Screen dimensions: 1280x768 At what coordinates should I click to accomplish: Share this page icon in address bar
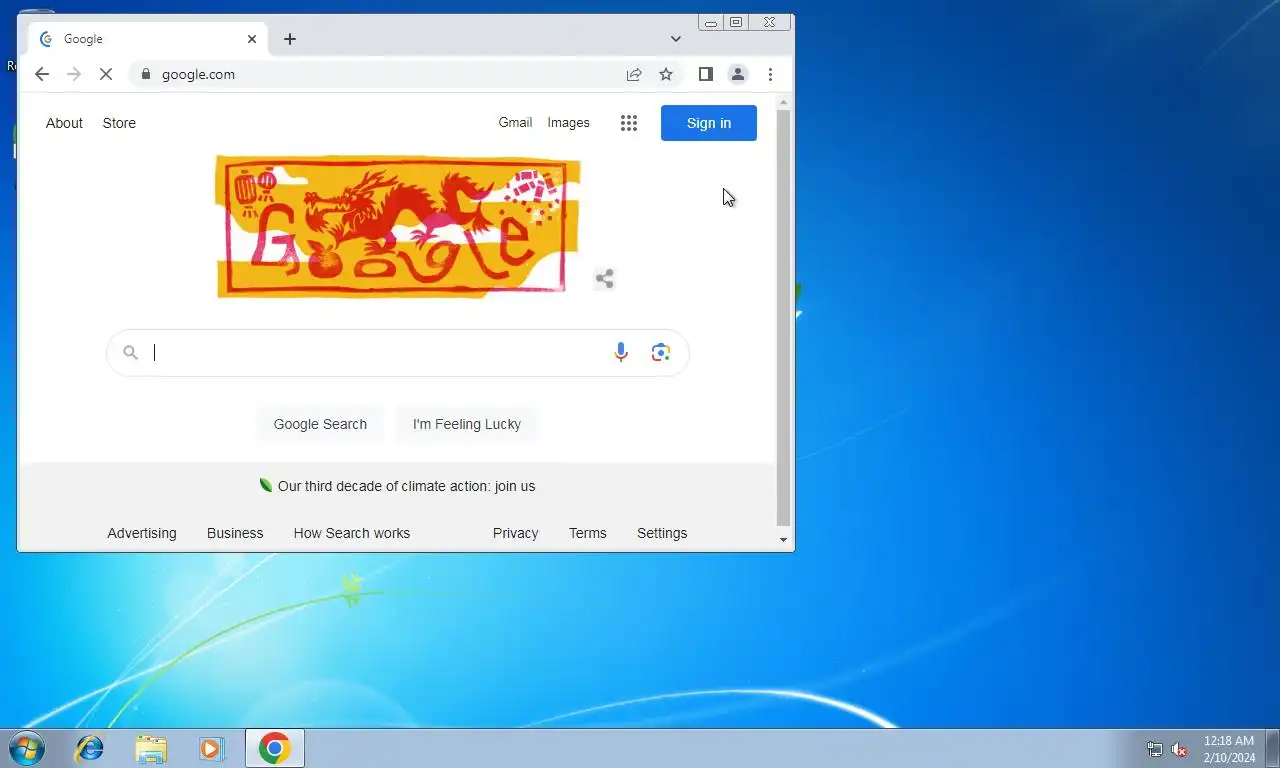tap(634, 74)
